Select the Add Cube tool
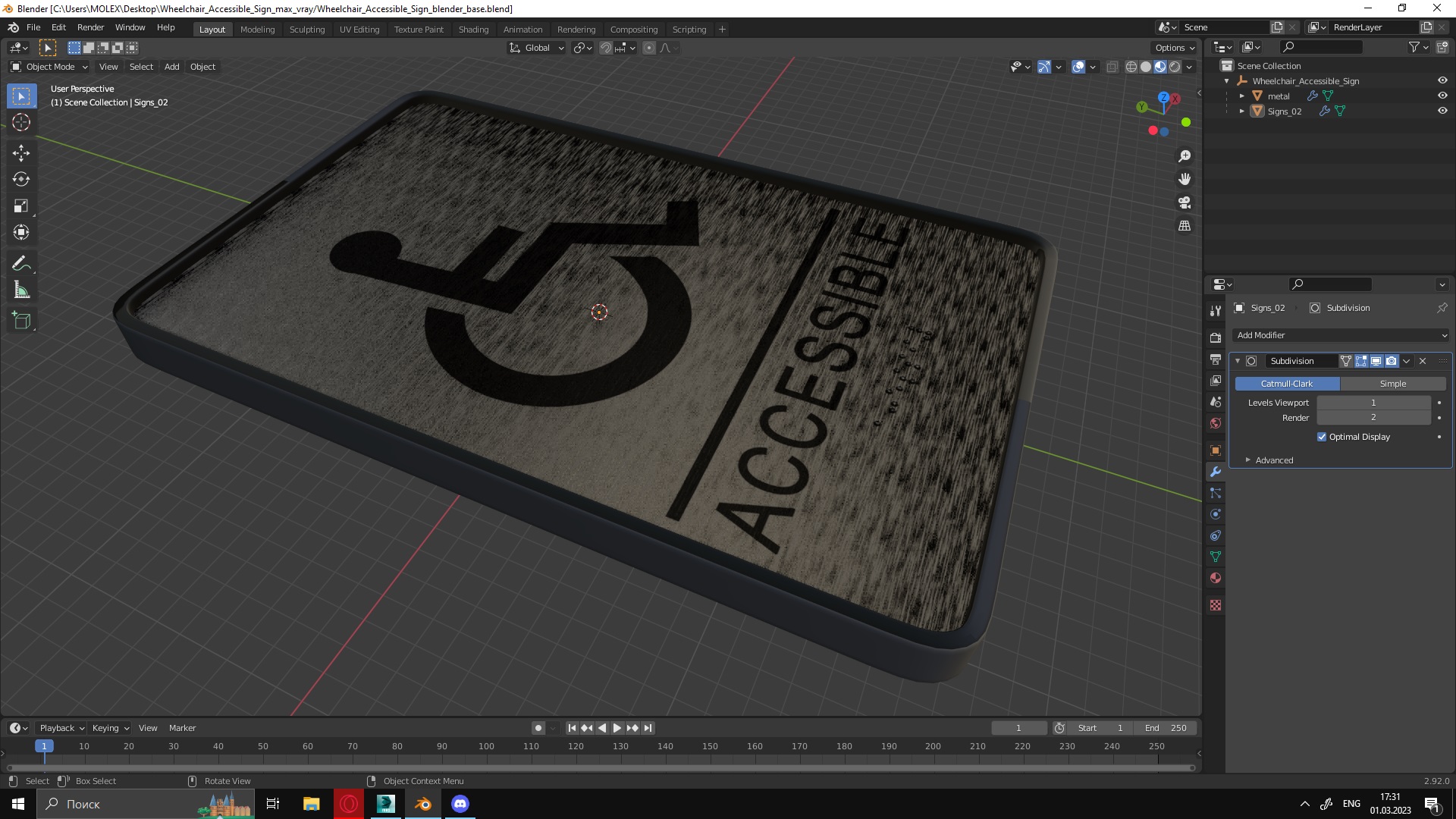The width and height of the screenshot is (1456, 819). (x=21, y=321)
